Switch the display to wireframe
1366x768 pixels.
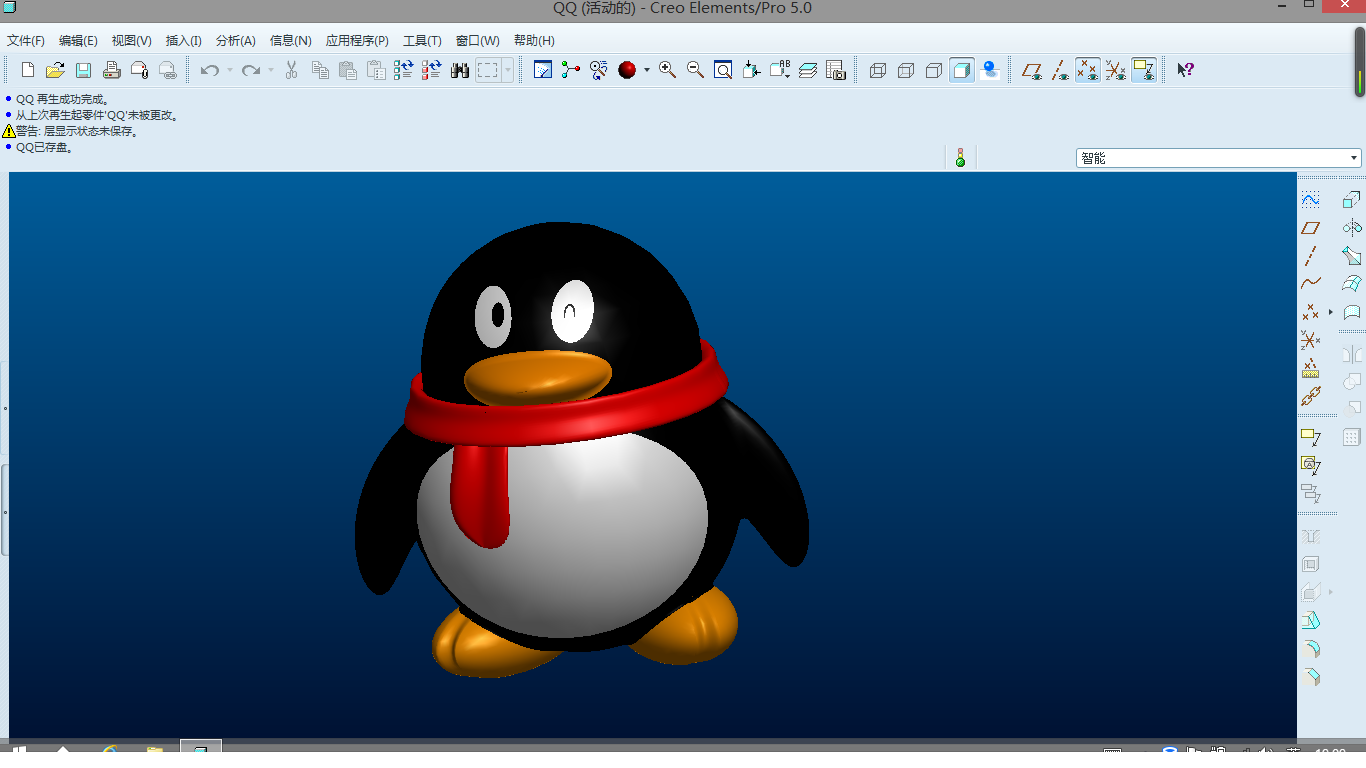pyautogui.click(x=878, y=70)
